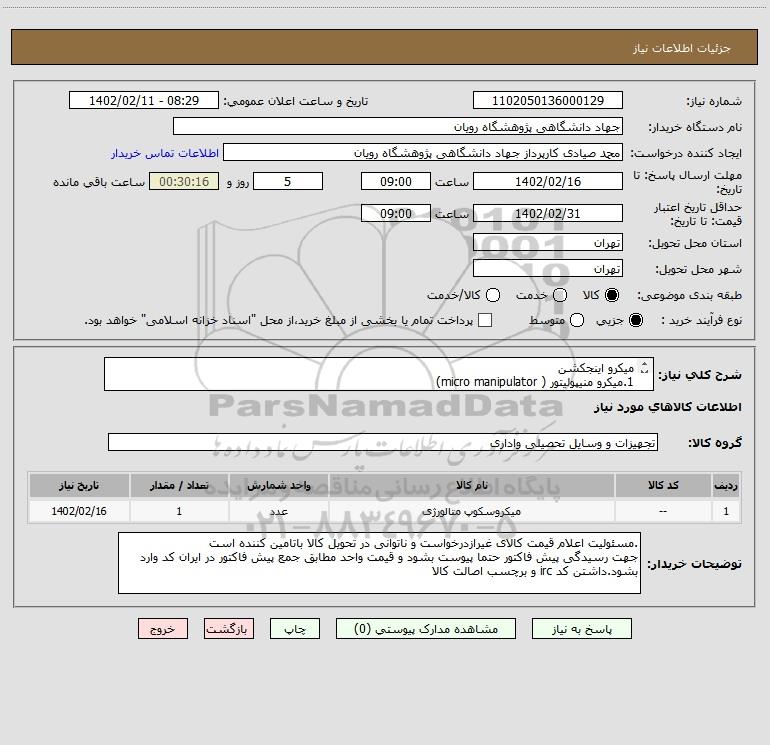Screen dimensions: 770x745
Task: Click the نام کالا column header
Action: pos(471,485)
